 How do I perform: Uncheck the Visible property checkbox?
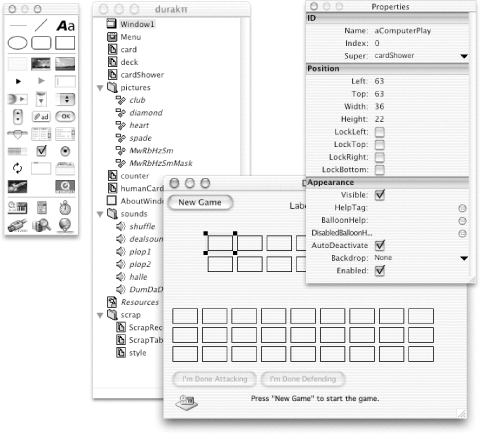pos(380,195)
